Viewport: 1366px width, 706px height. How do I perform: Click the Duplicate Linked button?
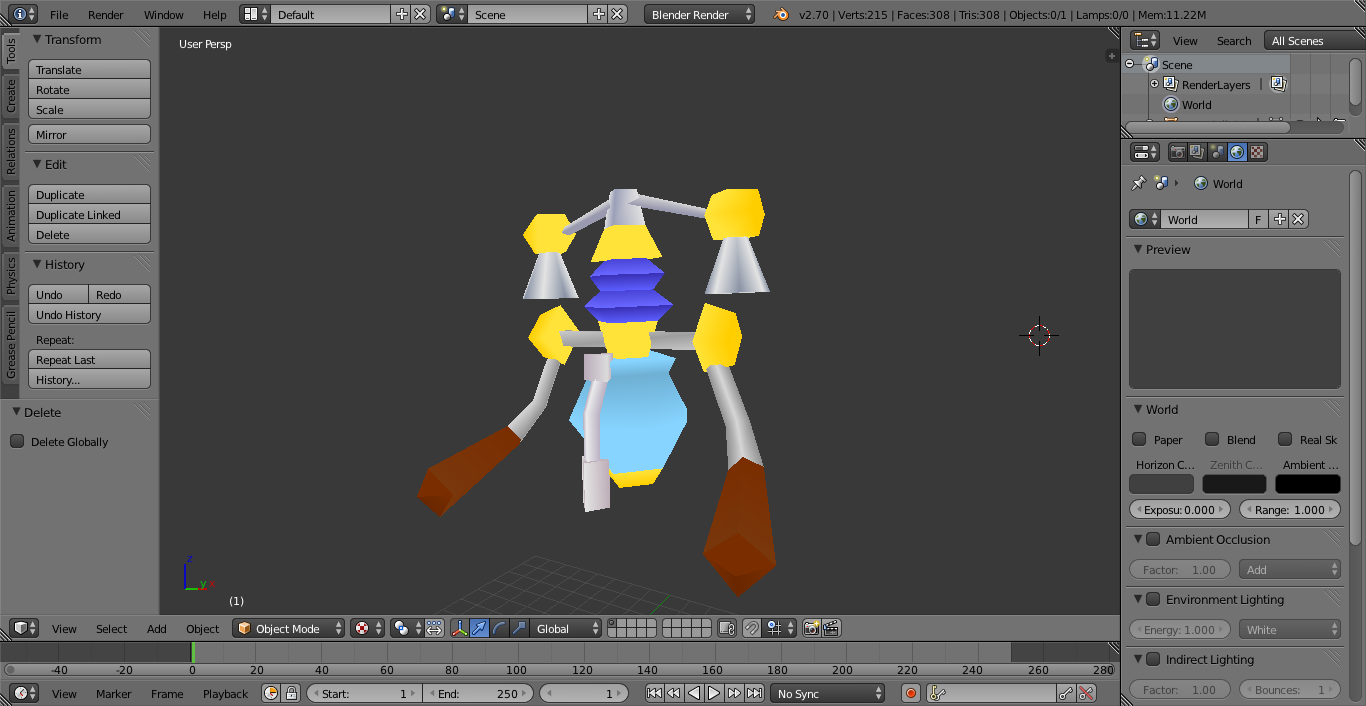tap(89, 215)
